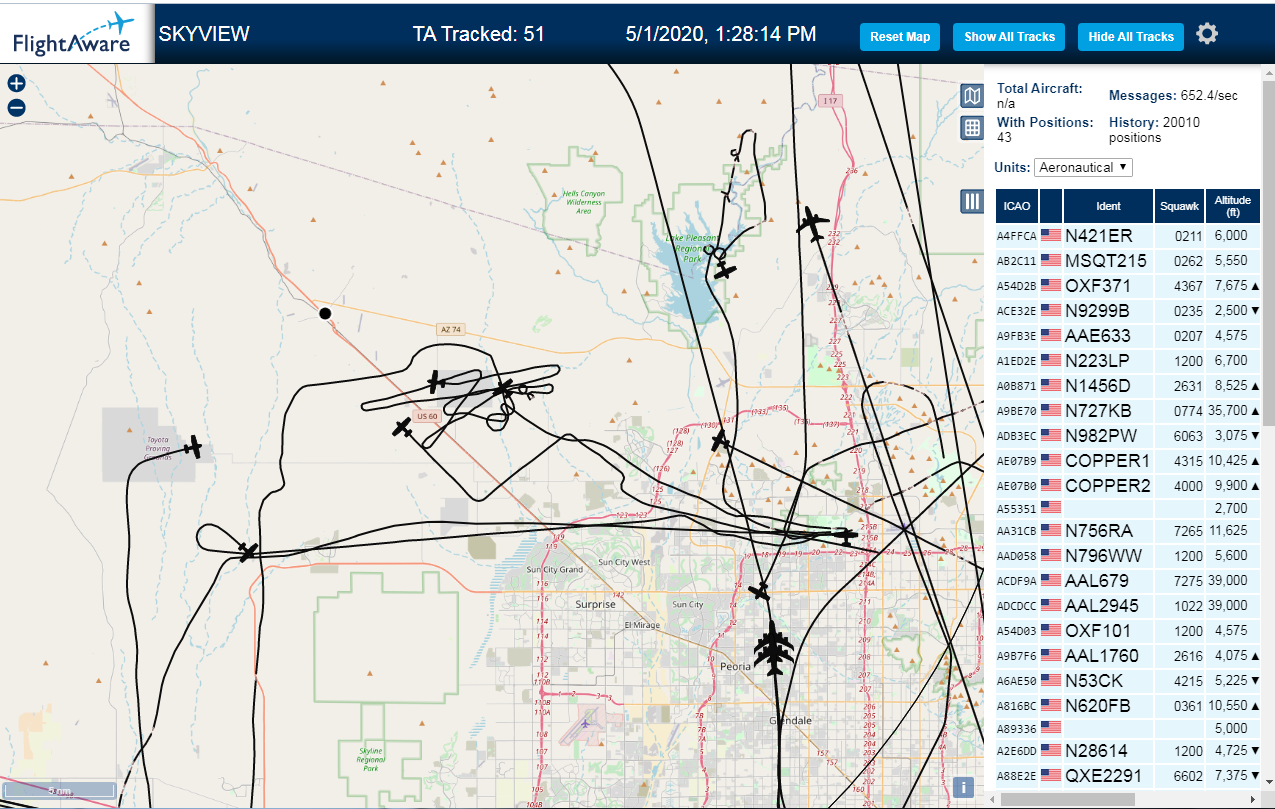Select the AAE633 aircraft row
This screenshot has height=809, width=1275.
1128,336
